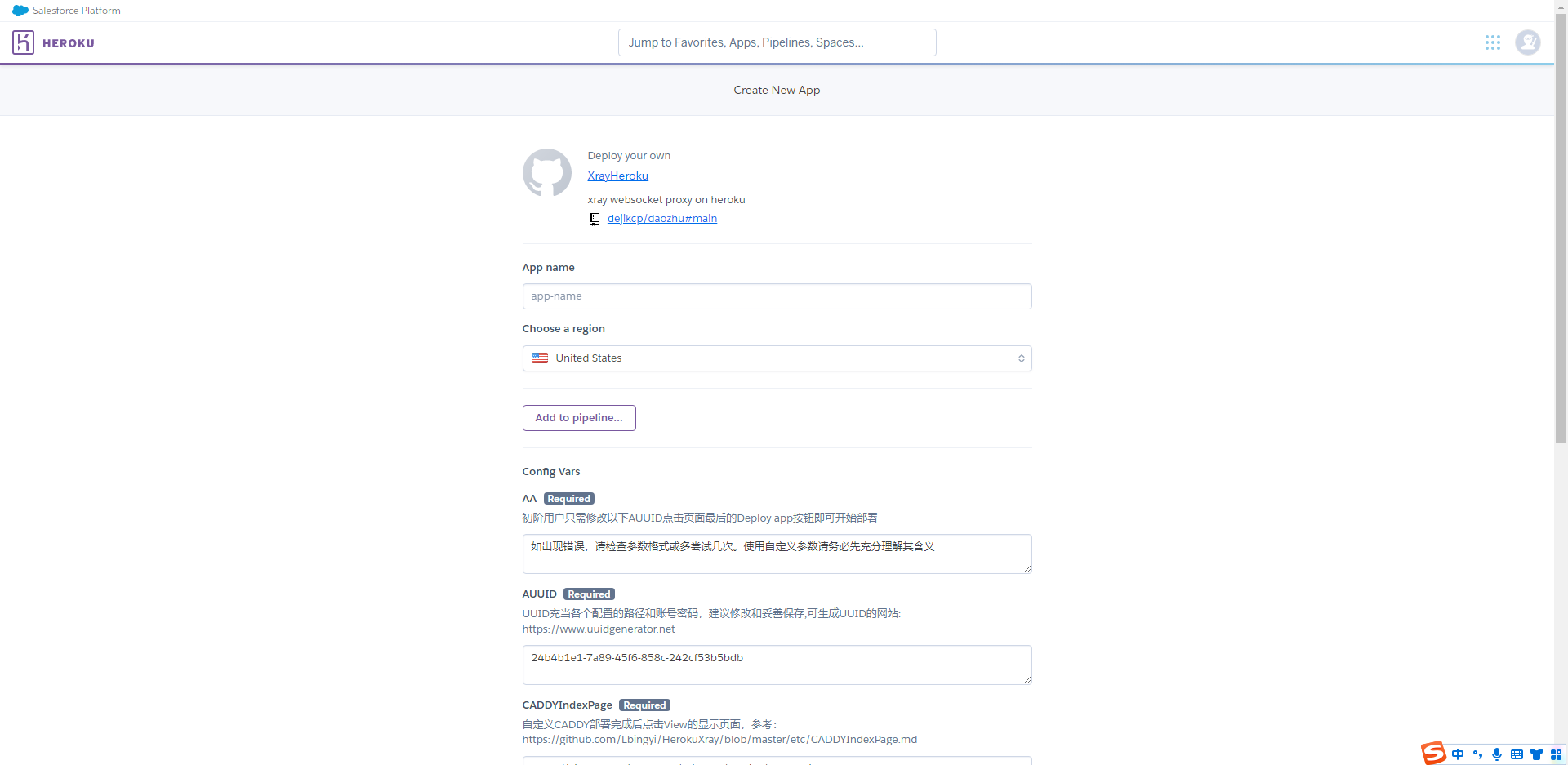Viewport: 1568px width, 765px height.
Task: Open the Sogou soft keyboard icon
Action: click(1517, 754)
